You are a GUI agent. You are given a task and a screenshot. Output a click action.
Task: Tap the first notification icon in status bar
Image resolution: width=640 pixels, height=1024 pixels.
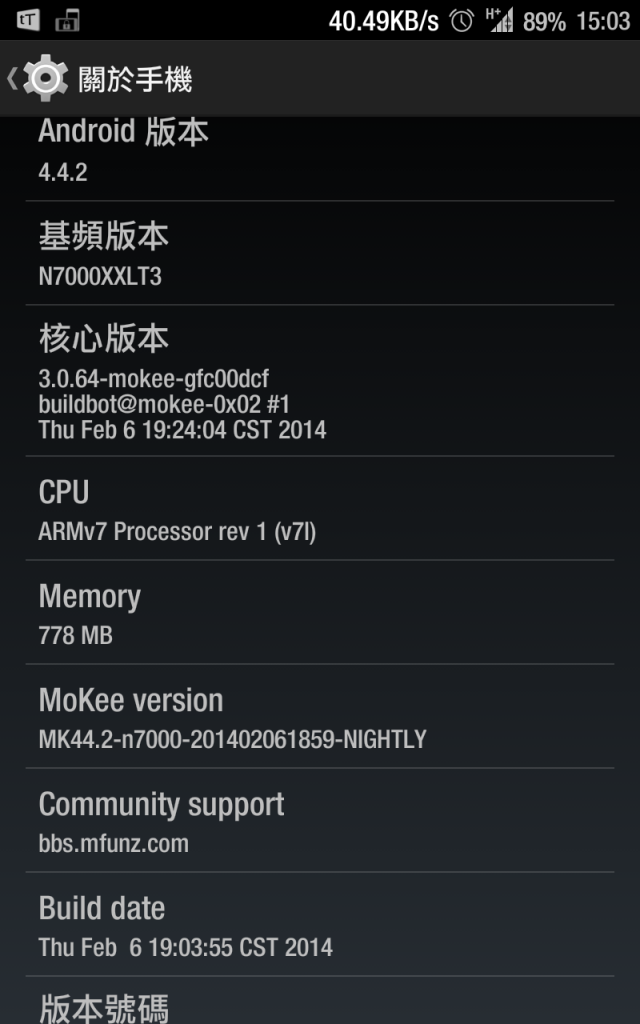pyautogui.click(x=27, y=20)
